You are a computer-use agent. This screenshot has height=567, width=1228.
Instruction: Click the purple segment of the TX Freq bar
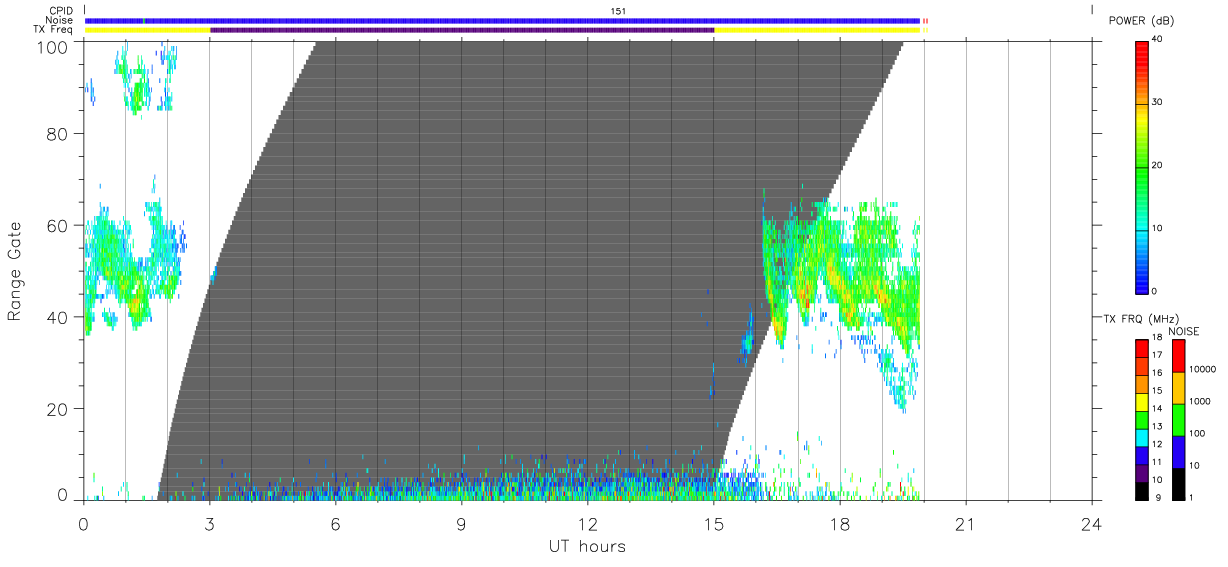(462, 30)
